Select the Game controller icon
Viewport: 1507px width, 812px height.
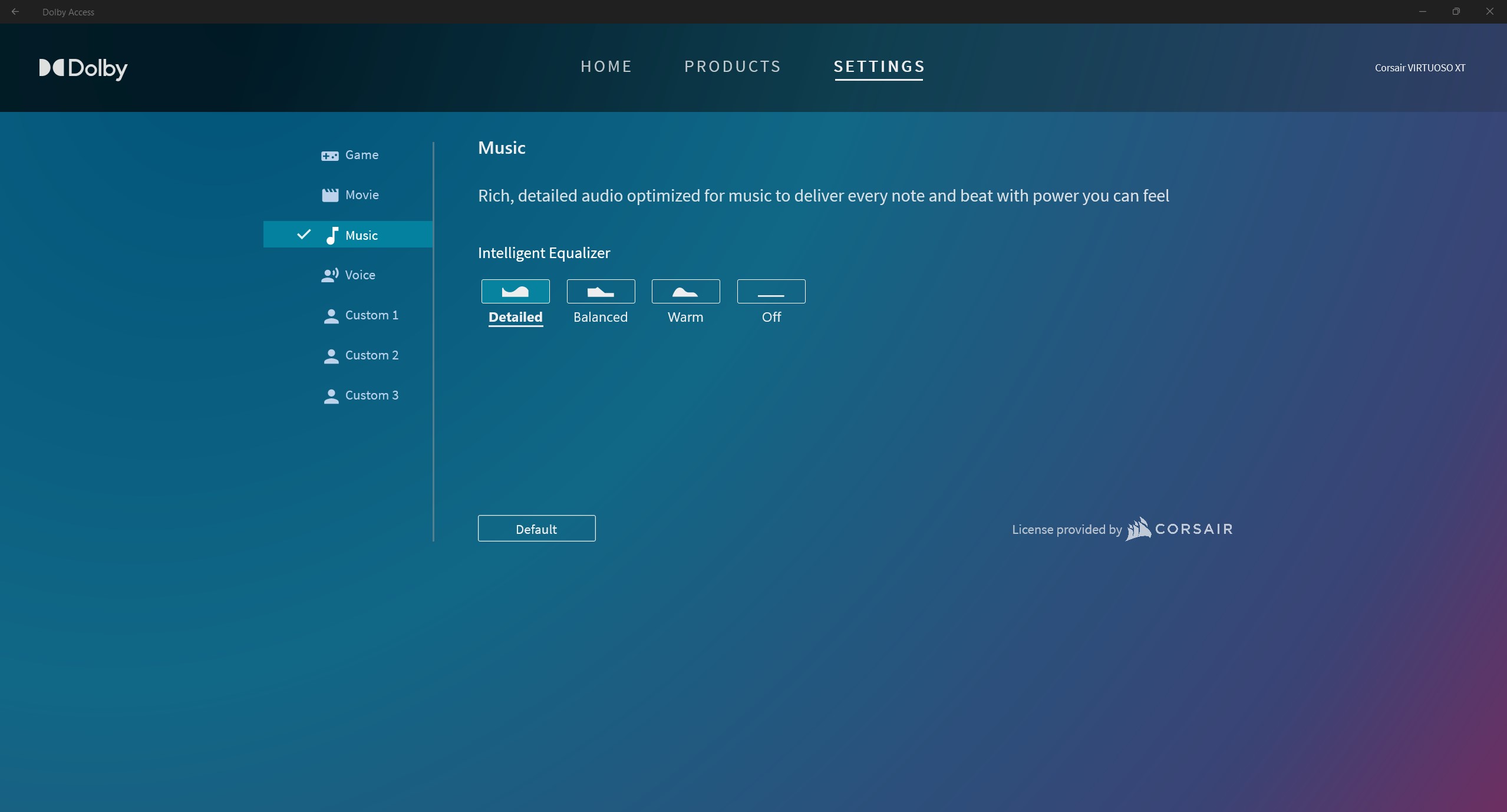pyautogui.click(x=330, y=156)
